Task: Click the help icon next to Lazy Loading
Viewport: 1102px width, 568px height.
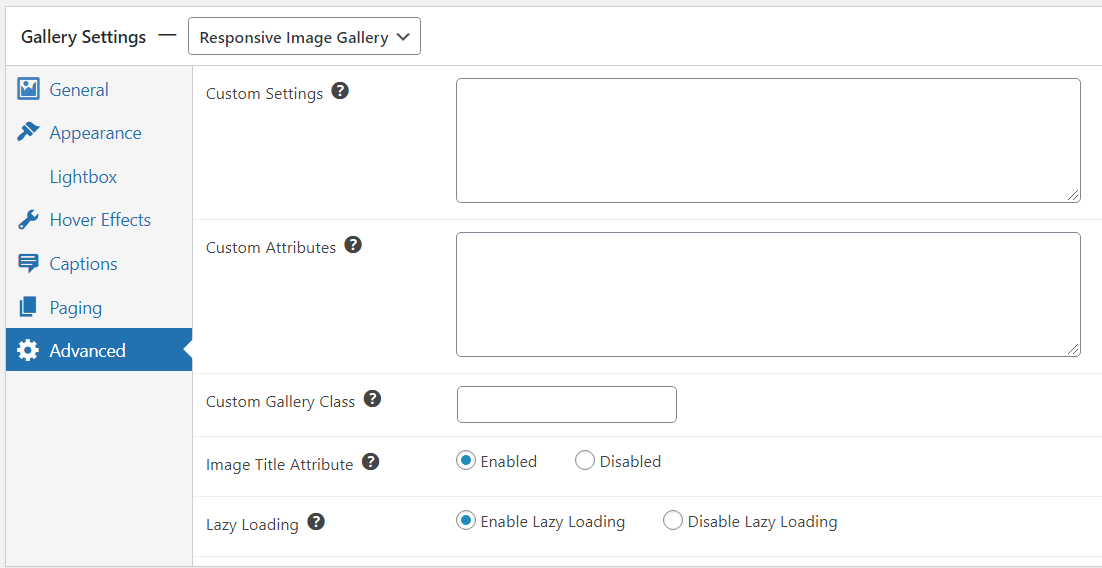Action: (316, 522)
